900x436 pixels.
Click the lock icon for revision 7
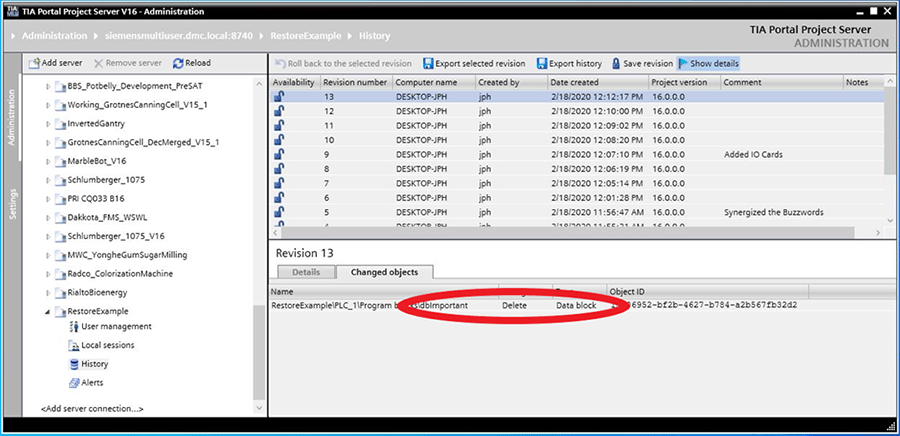click(x=279, y=183)
